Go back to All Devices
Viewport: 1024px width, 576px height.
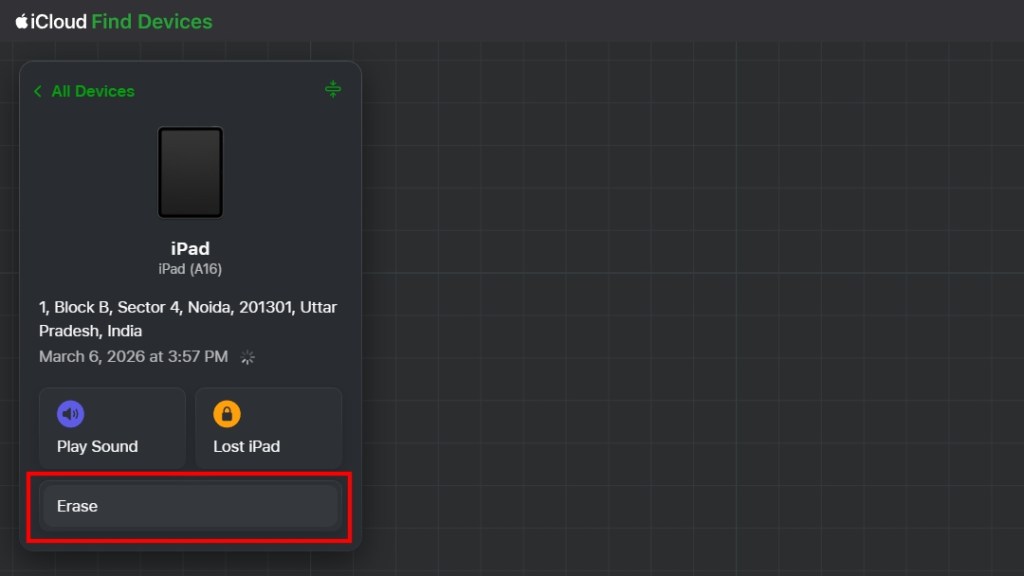92,91
